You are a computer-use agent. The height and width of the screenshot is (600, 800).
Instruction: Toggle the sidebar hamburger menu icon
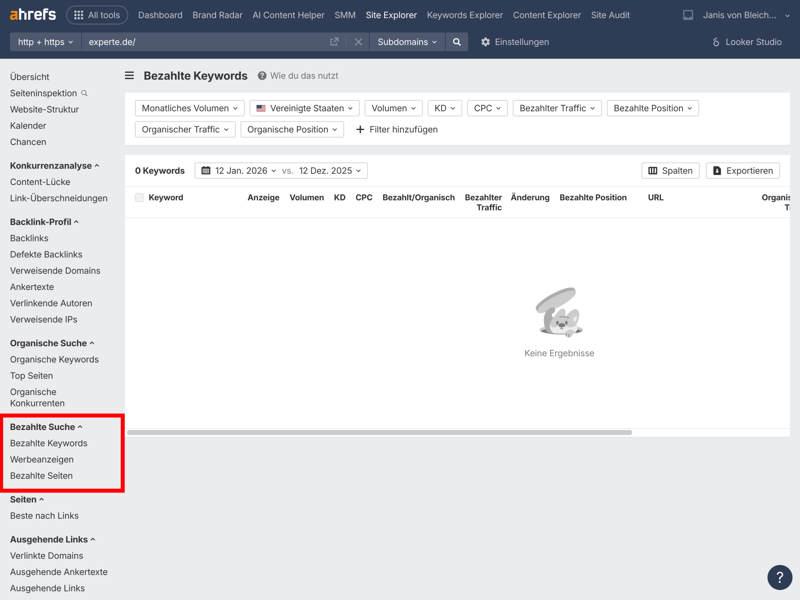[129, 76]
